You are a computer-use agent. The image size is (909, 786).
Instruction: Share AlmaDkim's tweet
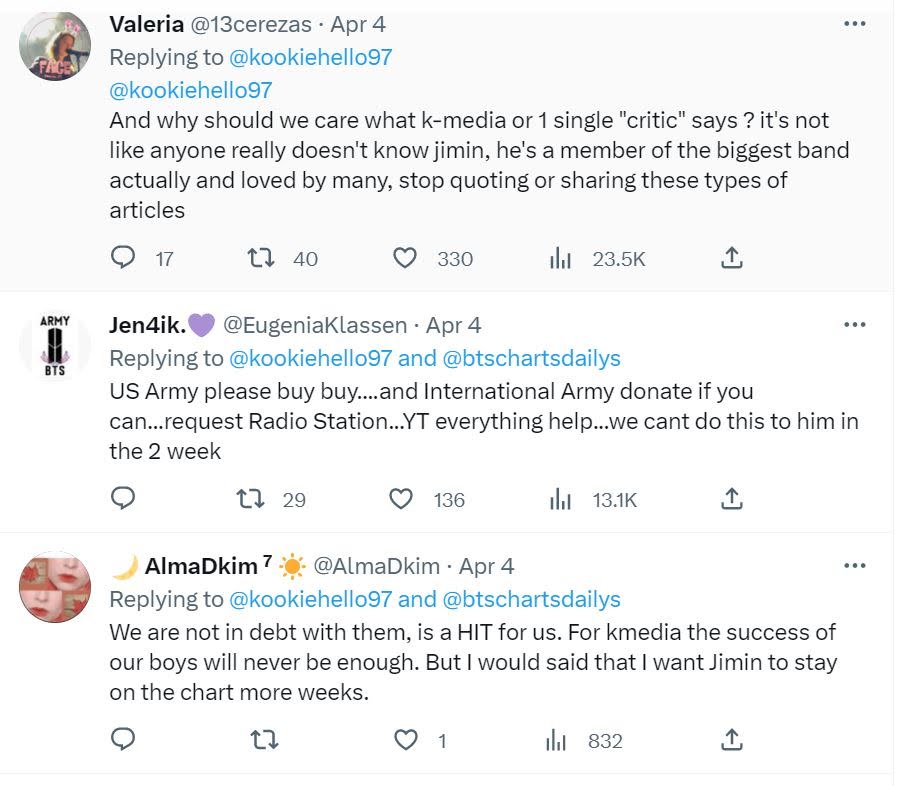(731, 740)
